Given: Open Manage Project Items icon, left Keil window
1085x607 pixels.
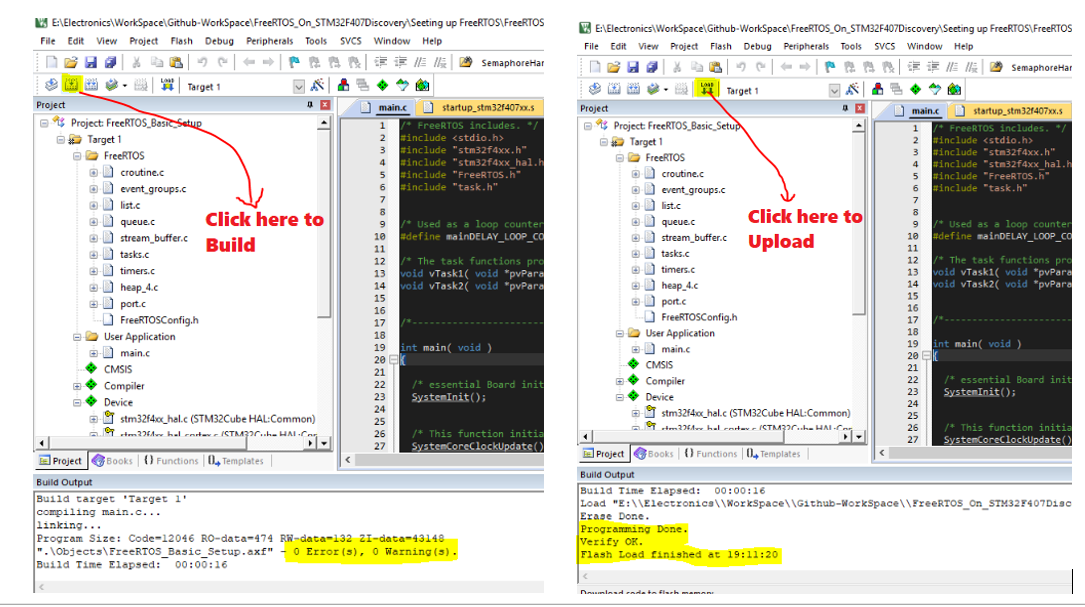Looking at the screenshot, I should (x=343, y=85).
